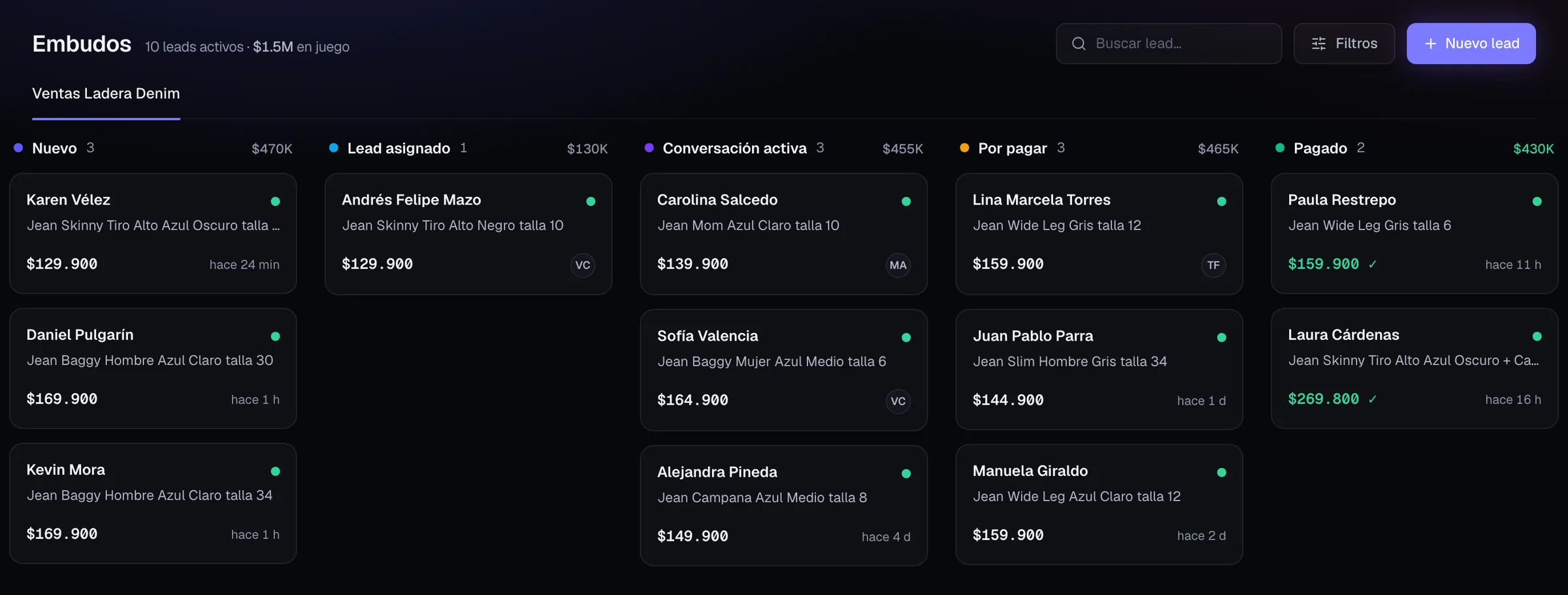Click the green status dot on Daniel Pulgarín card

point(275,336)
